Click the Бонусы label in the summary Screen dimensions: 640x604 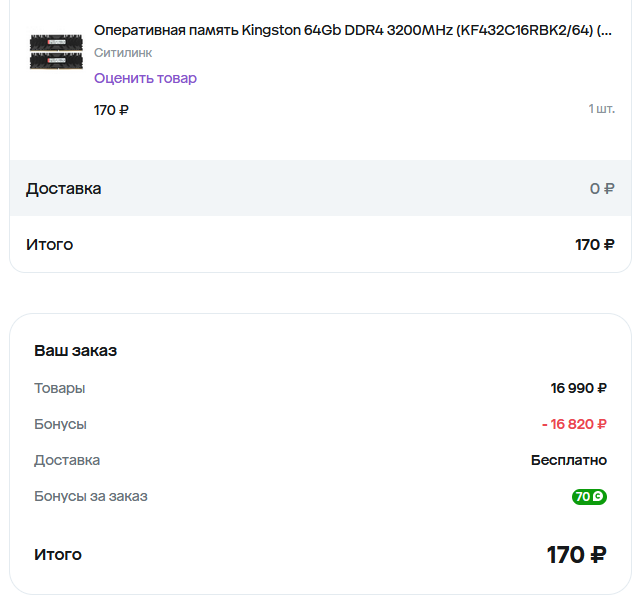60,424
